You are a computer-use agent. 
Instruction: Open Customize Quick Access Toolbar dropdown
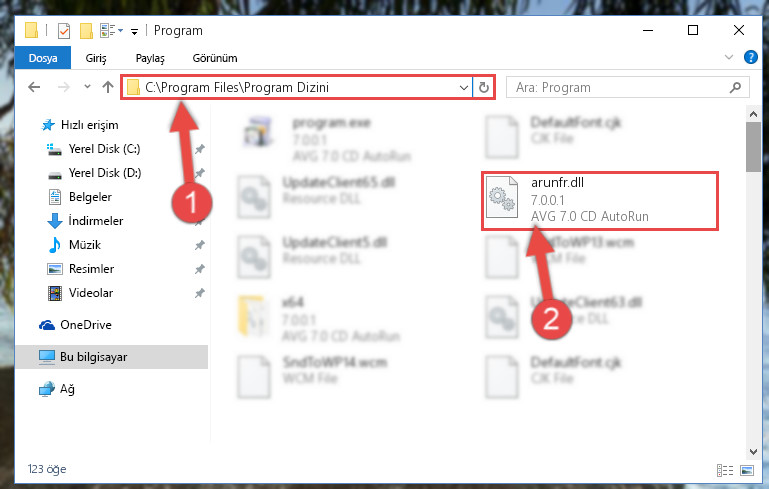(x=134, y=32)
